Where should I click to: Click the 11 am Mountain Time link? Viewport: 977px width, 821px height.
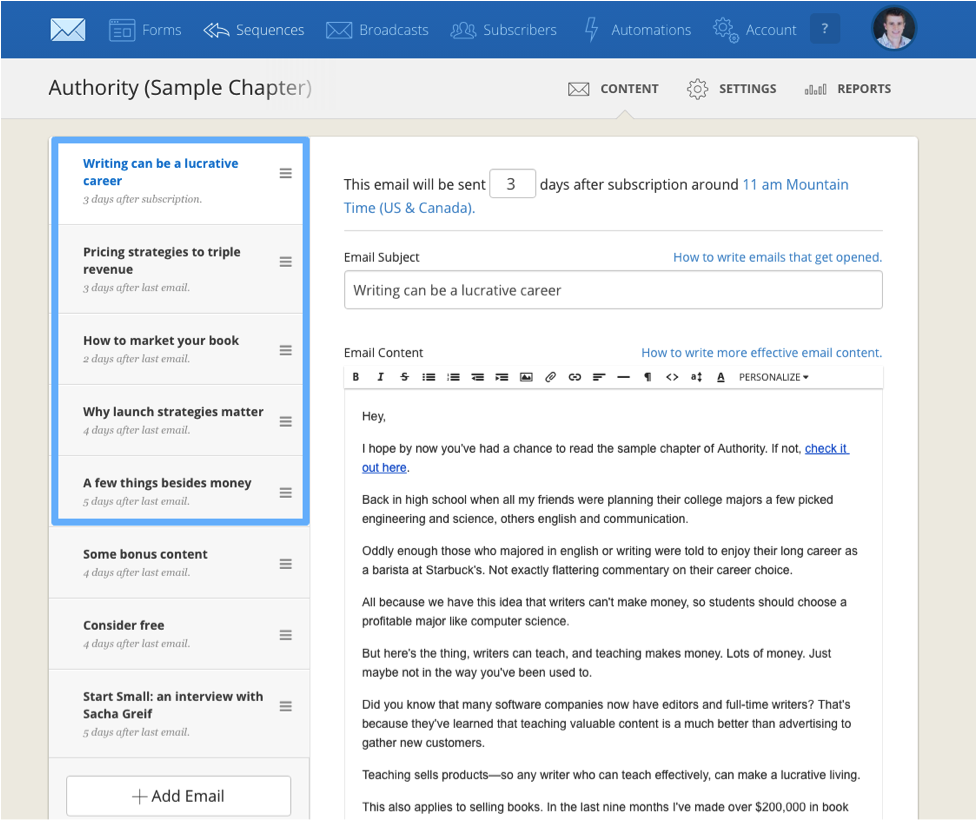coord(596,196)
